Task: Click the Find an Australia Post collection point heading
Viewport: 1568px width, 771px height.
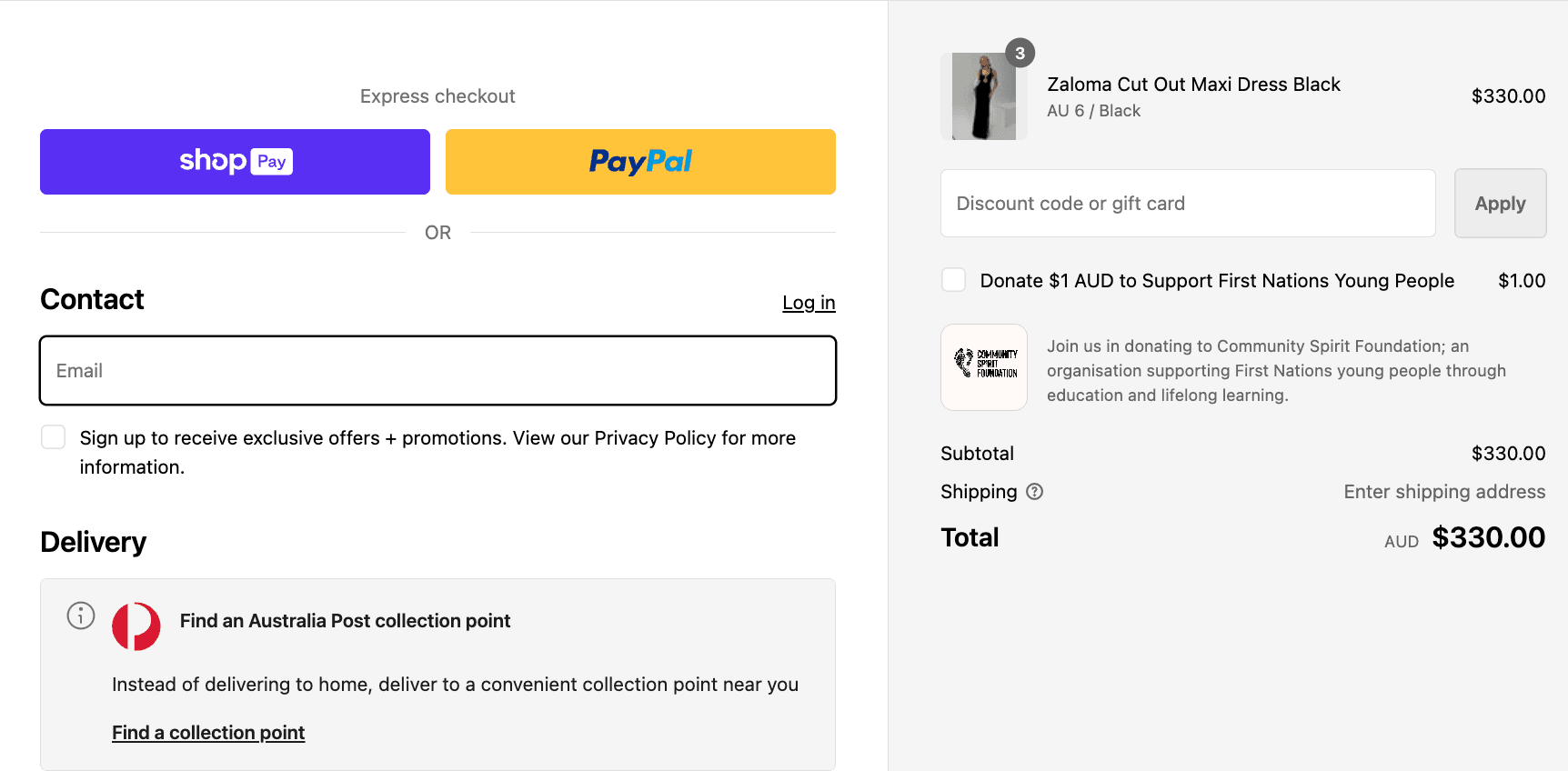Action: tap(345, 621)
